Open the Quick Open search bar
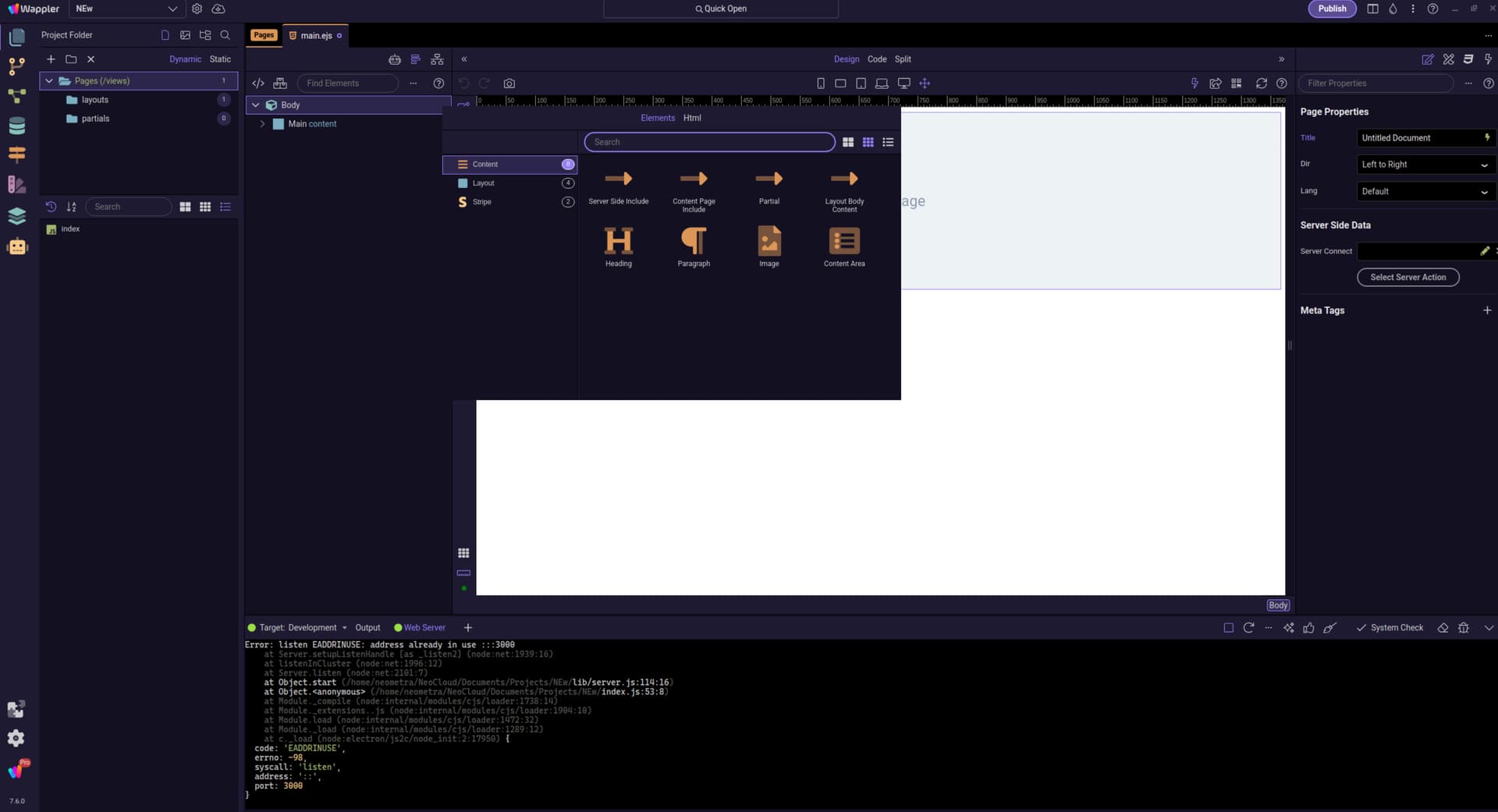Viewport: 1498px width, 812px height. pos(720,9)
